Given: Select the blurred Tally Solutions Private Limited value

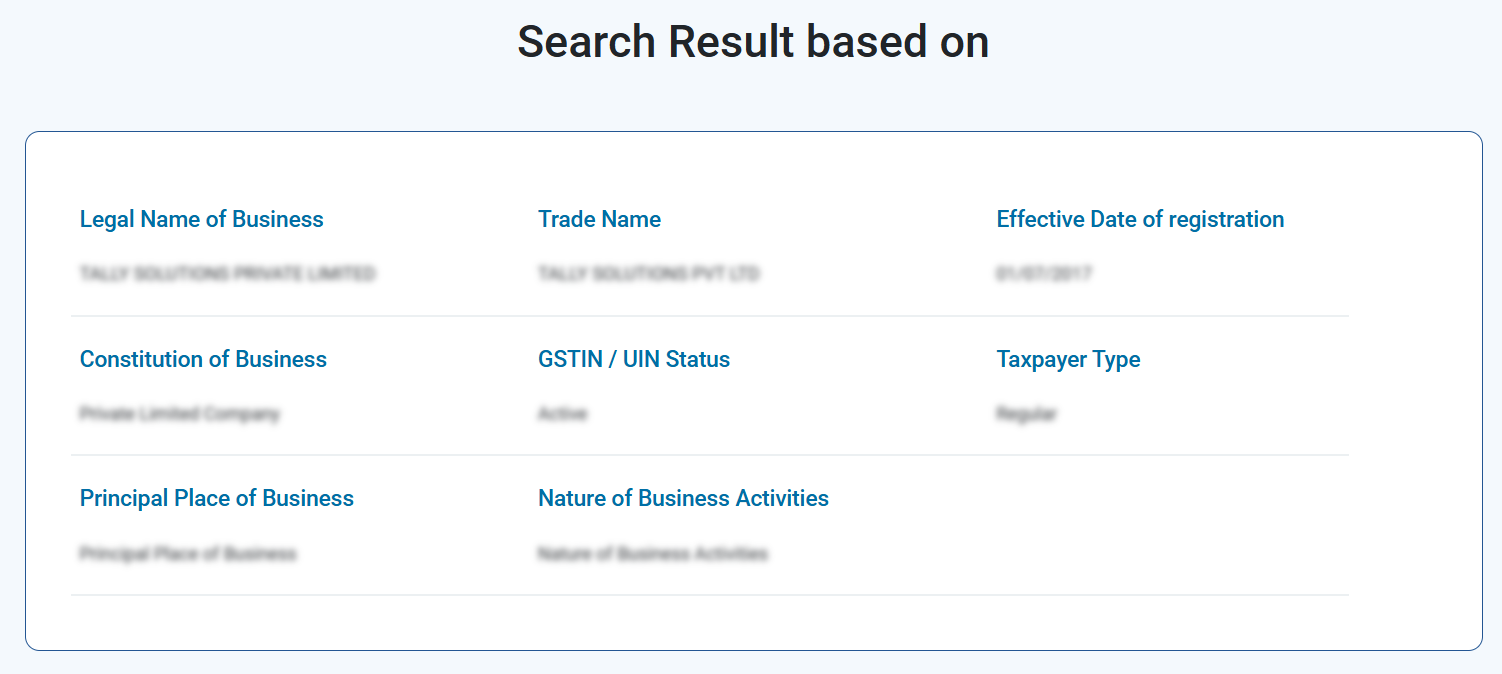Looking at the screenshot, I should click(x=227, y=273).
